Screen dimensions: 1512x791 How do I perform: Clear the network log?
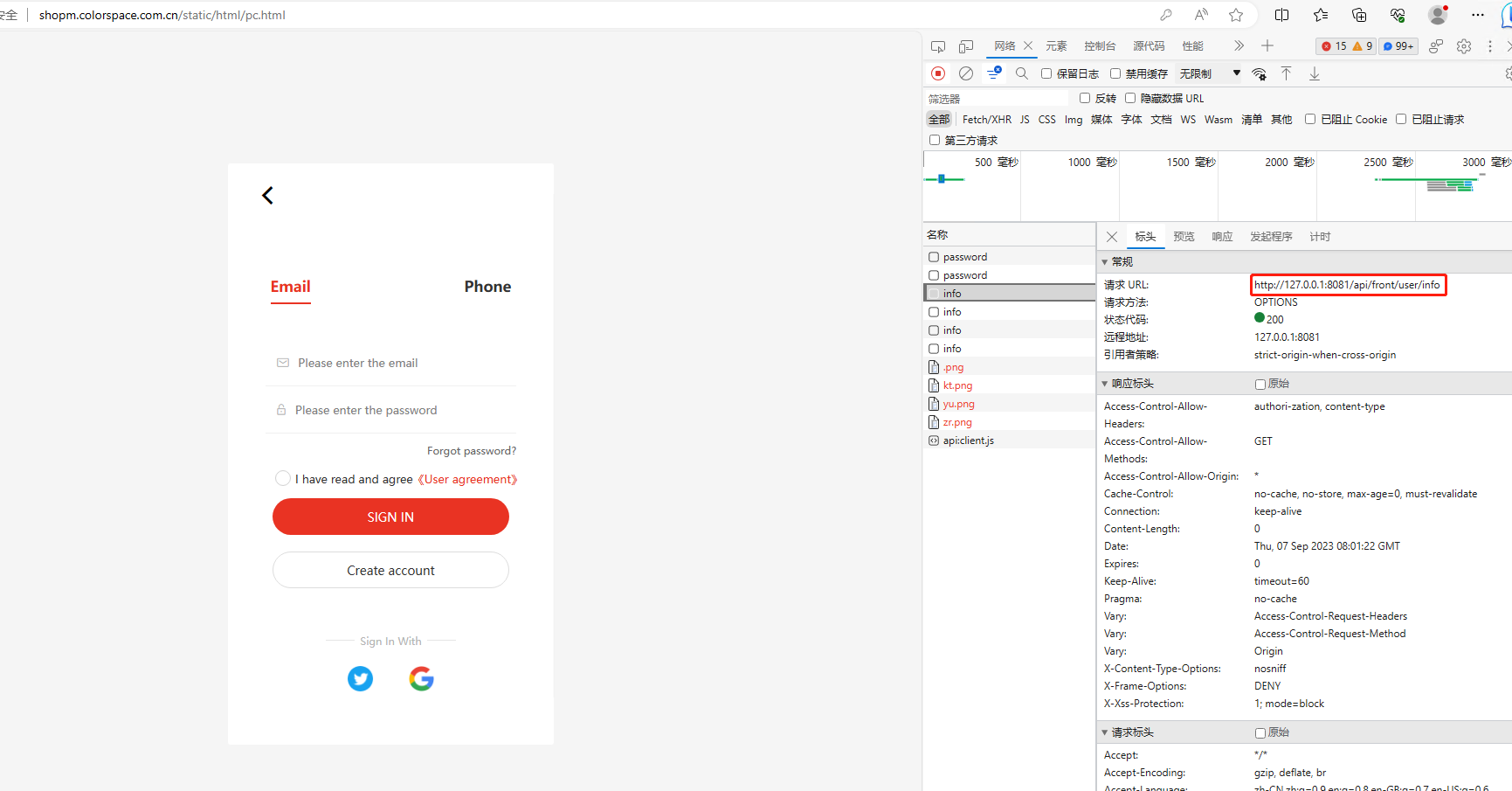[966, 73]
